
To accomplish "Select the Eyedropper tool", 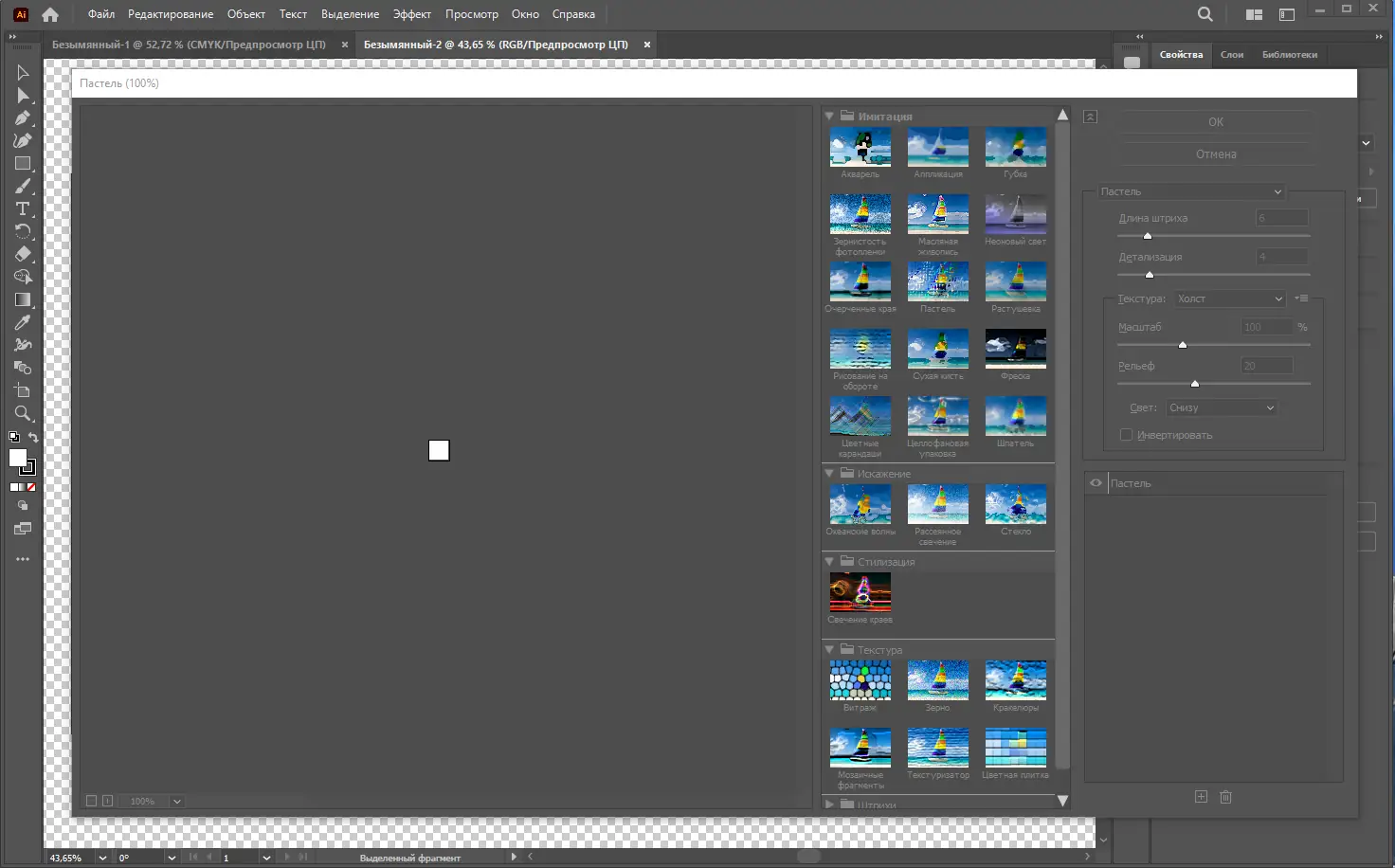I will pyautogui.click(x=23, y=323).
